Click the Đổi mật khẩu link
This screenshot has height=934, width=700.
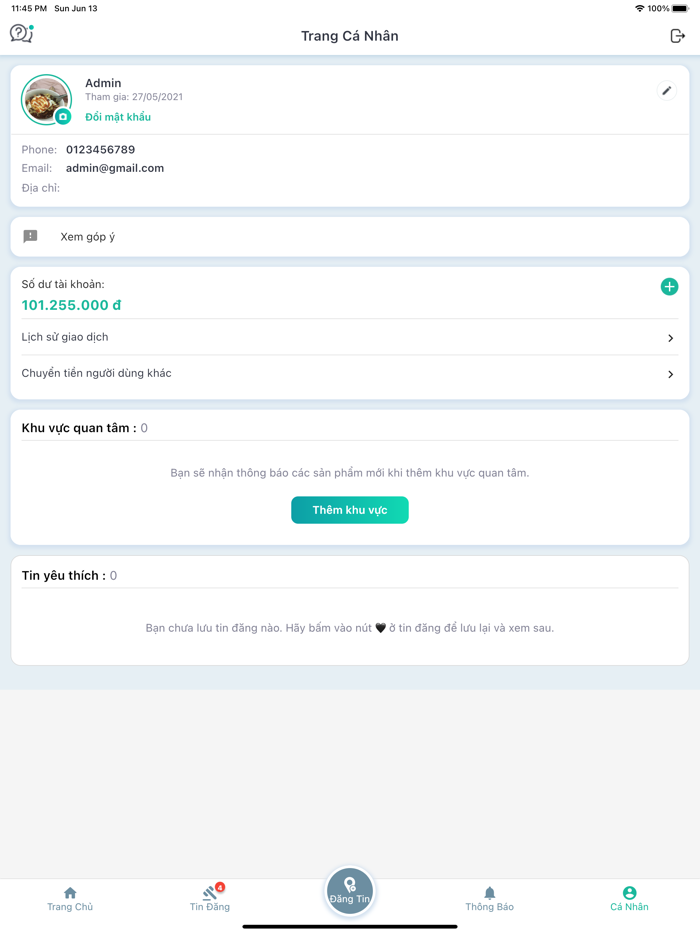click(x=118, y=117)
